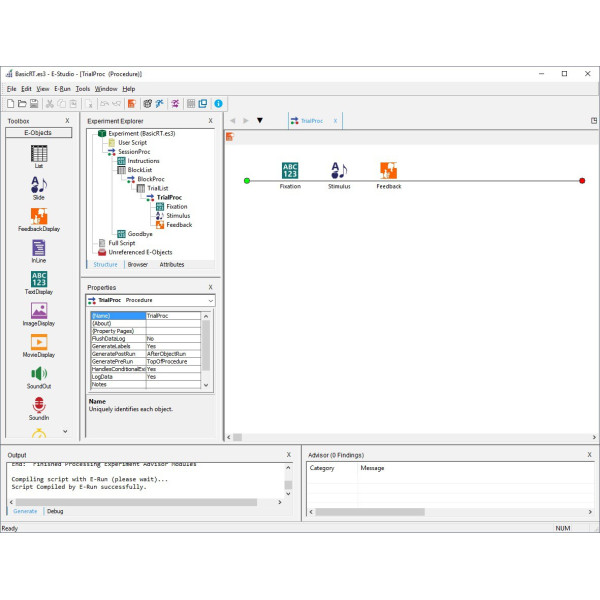Open the Edit menu

click(26, 89)
